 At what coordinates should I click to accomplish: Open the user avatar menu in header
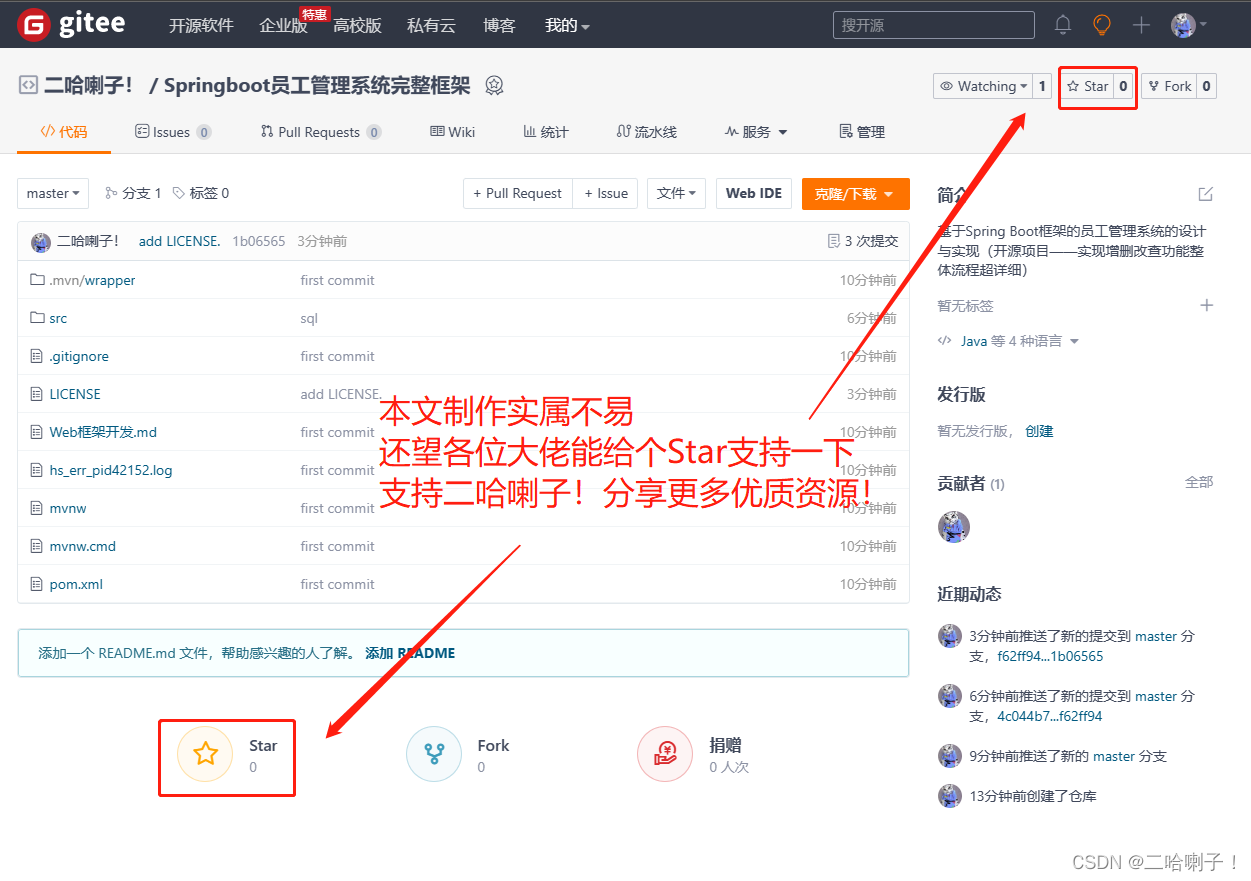1188,25
